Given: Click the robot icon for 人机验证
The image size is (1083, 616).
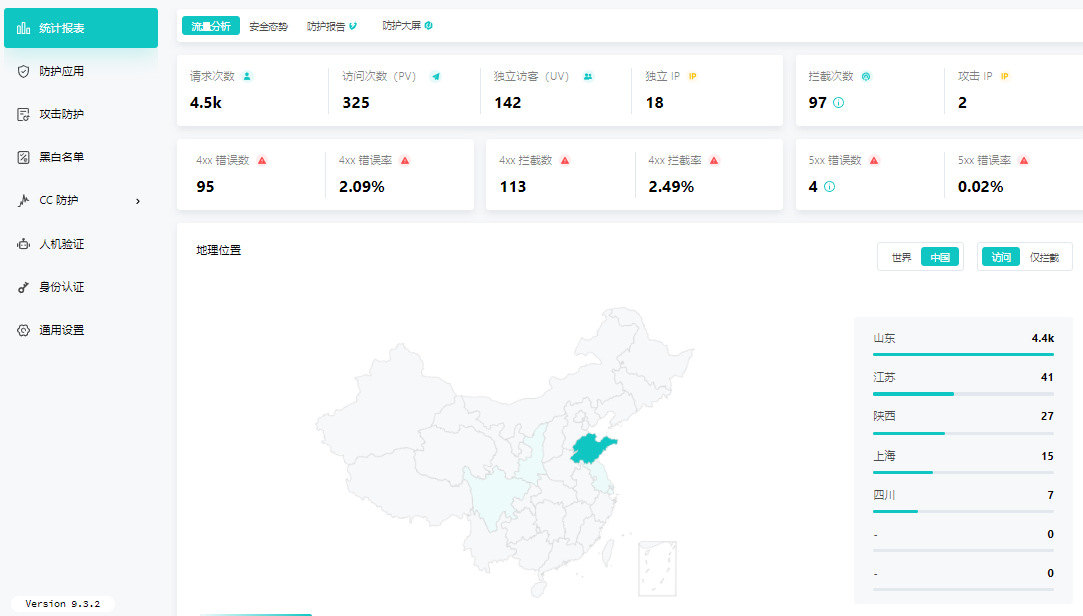Looking at the screenshot, I should pos(23,244).
